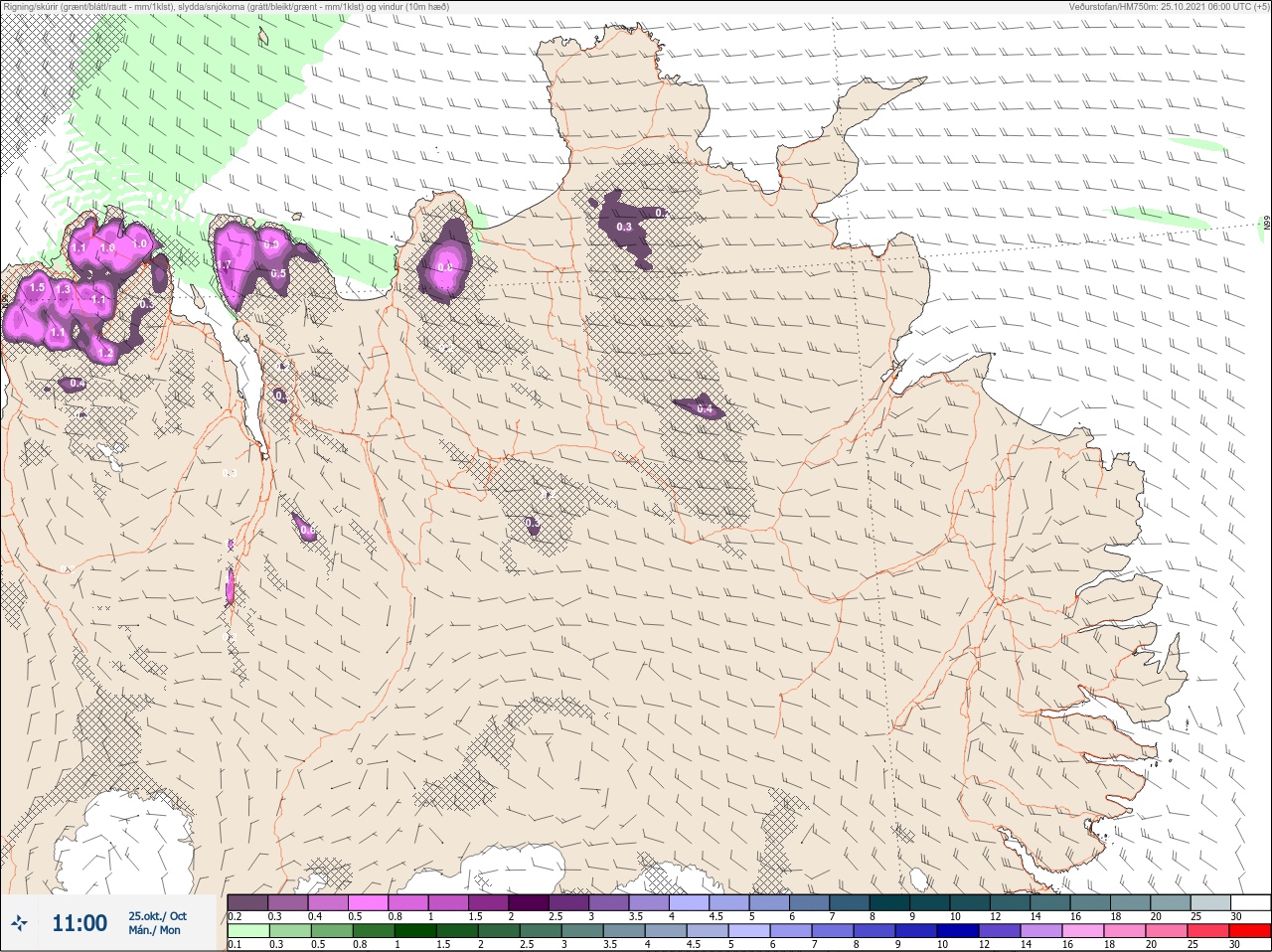Screen dimensions: 1272x952
Task: Click the "0.3" value in the northern purple patch
Action: coord(624,228)
